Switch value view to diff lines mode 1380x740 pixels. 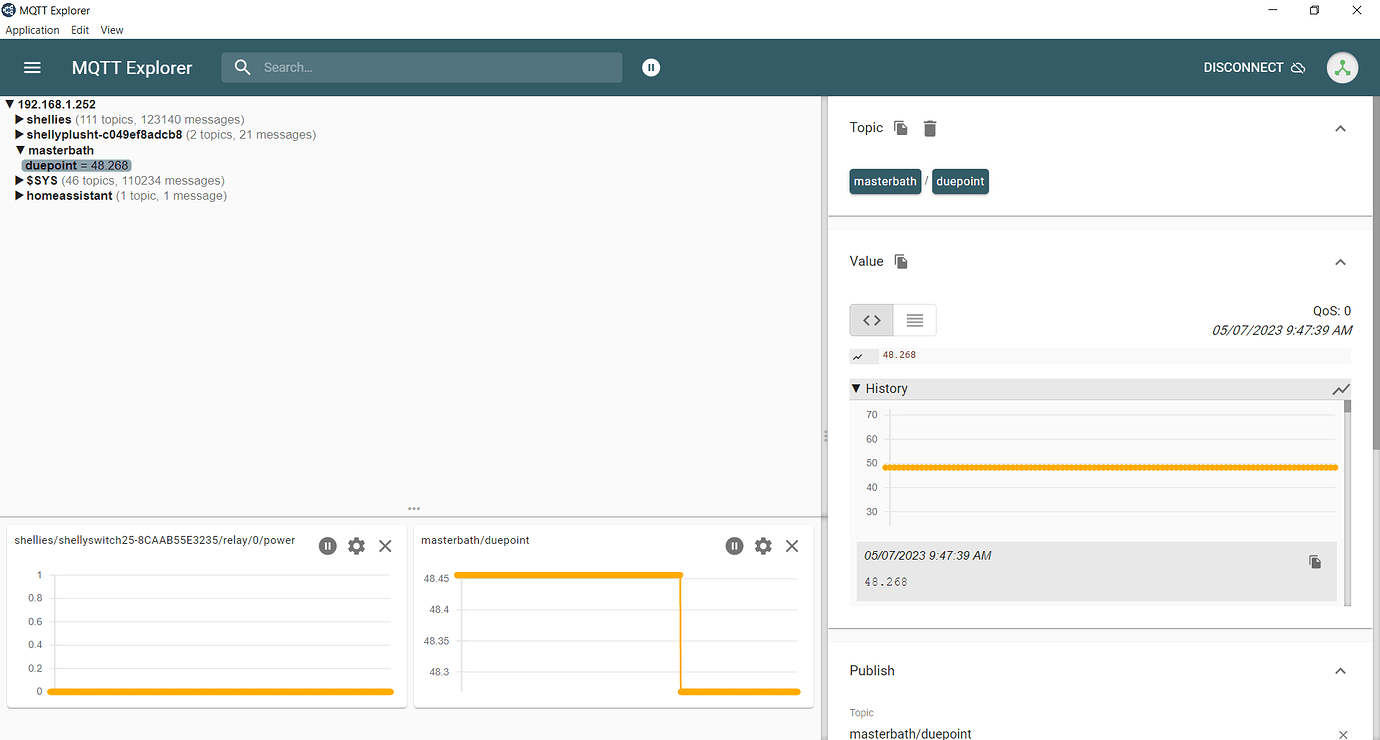coord(914,321)
